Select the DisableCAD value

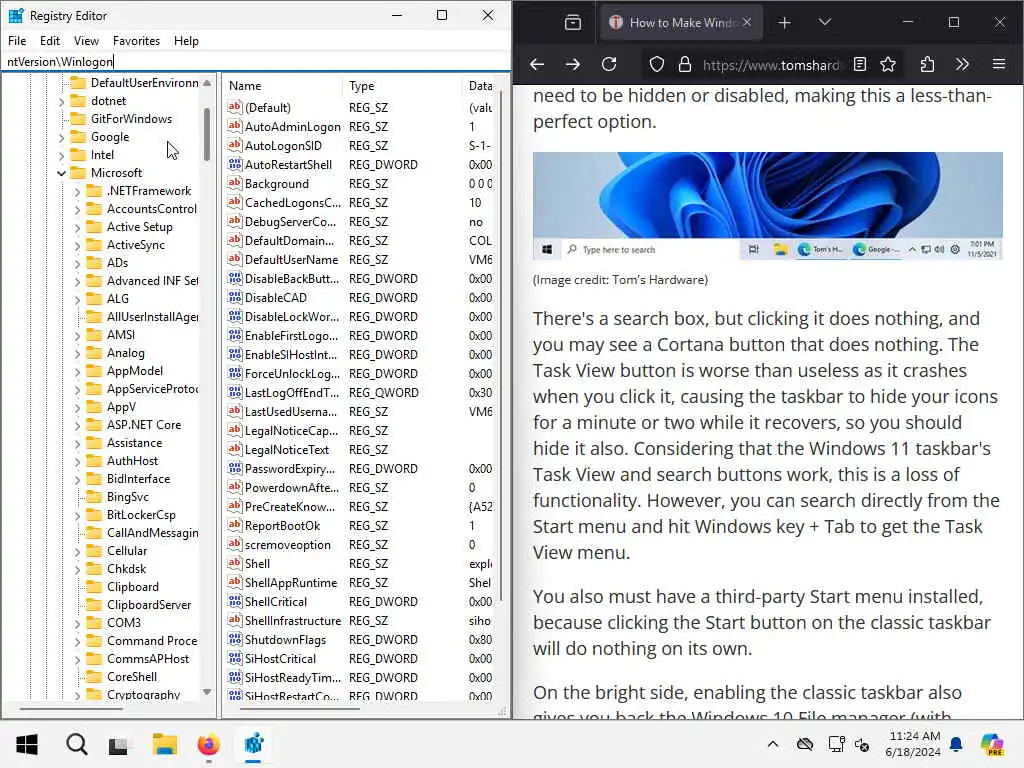pos(276,298)
